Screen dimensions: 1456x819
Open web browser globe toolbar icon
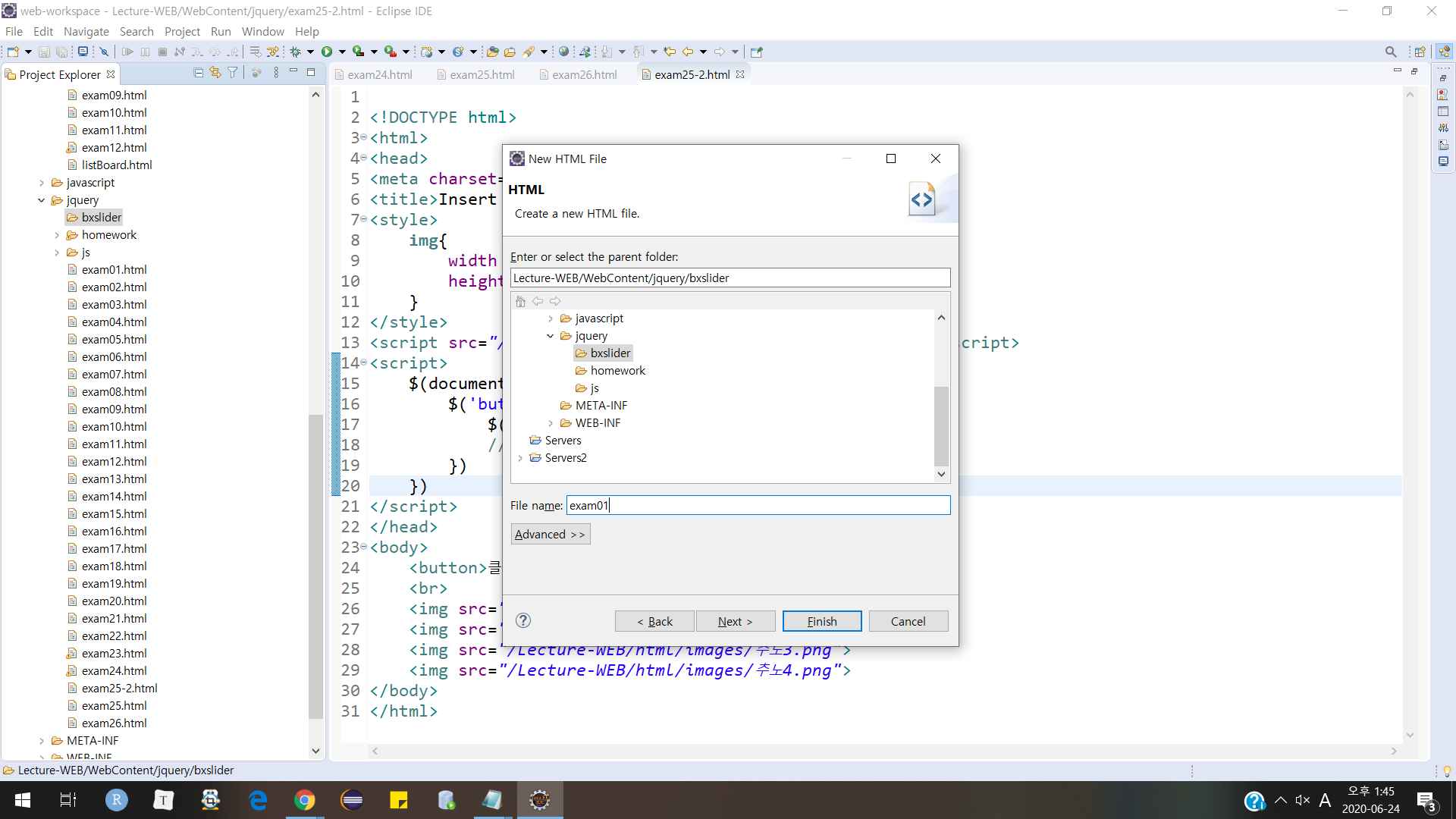(x=563, y=52)
